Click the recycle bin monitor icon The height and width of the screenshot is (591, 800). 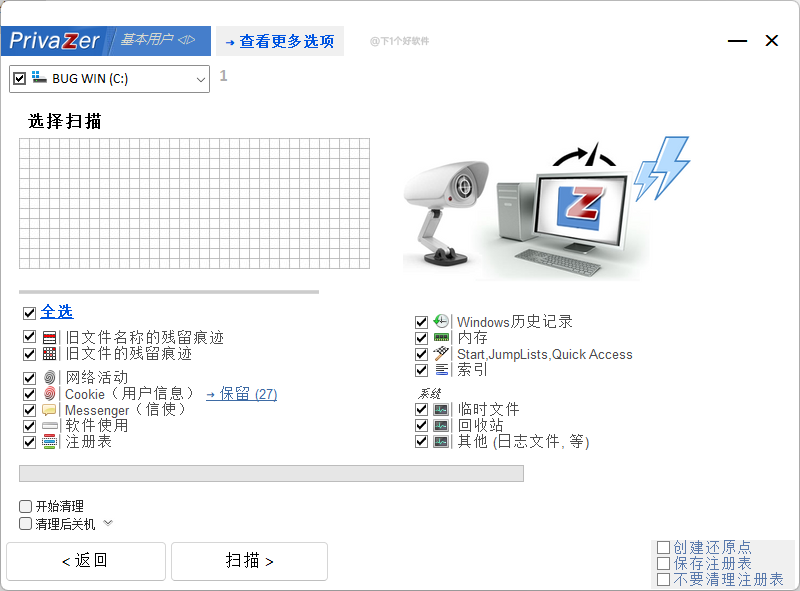441,425
